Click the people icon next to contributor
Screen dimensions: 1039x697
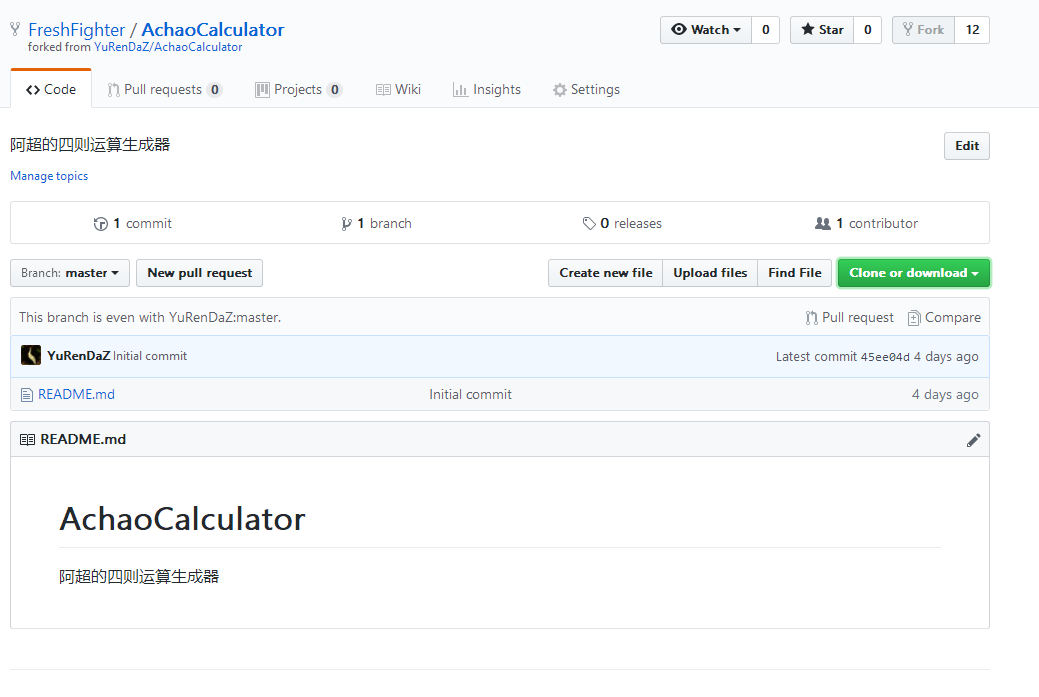(x=822, y=223)
